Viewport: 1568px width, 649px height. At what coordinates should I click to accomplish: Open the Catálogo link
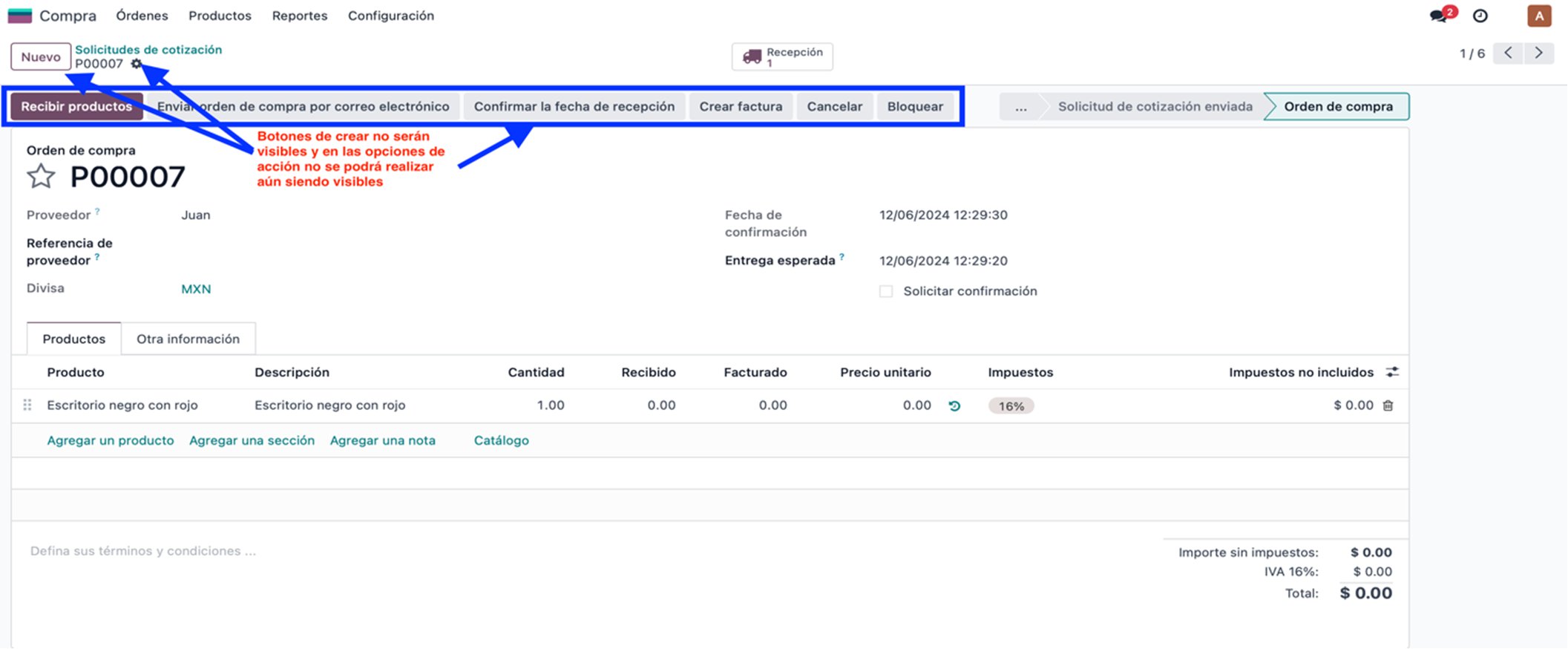[x=502, y=440]
